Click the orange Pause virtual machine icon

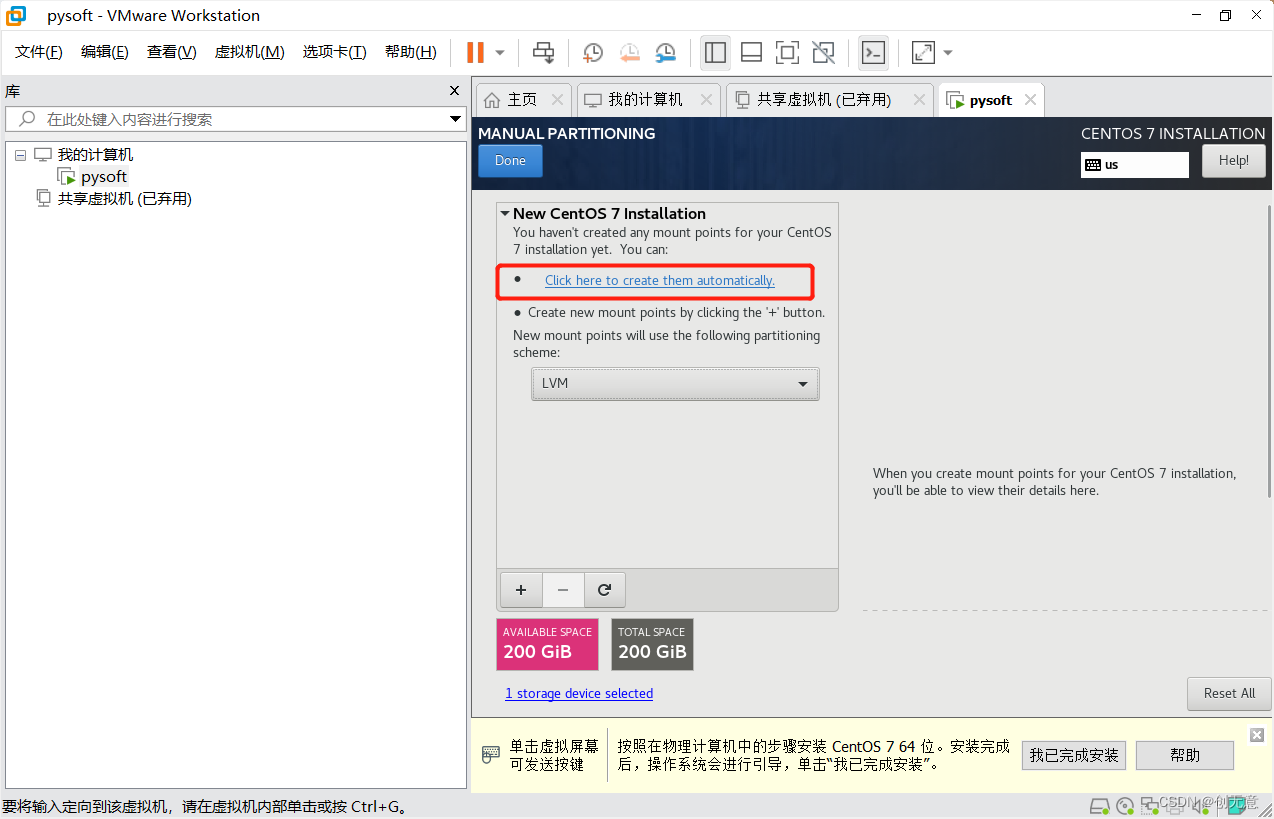[x=476, y=52]
